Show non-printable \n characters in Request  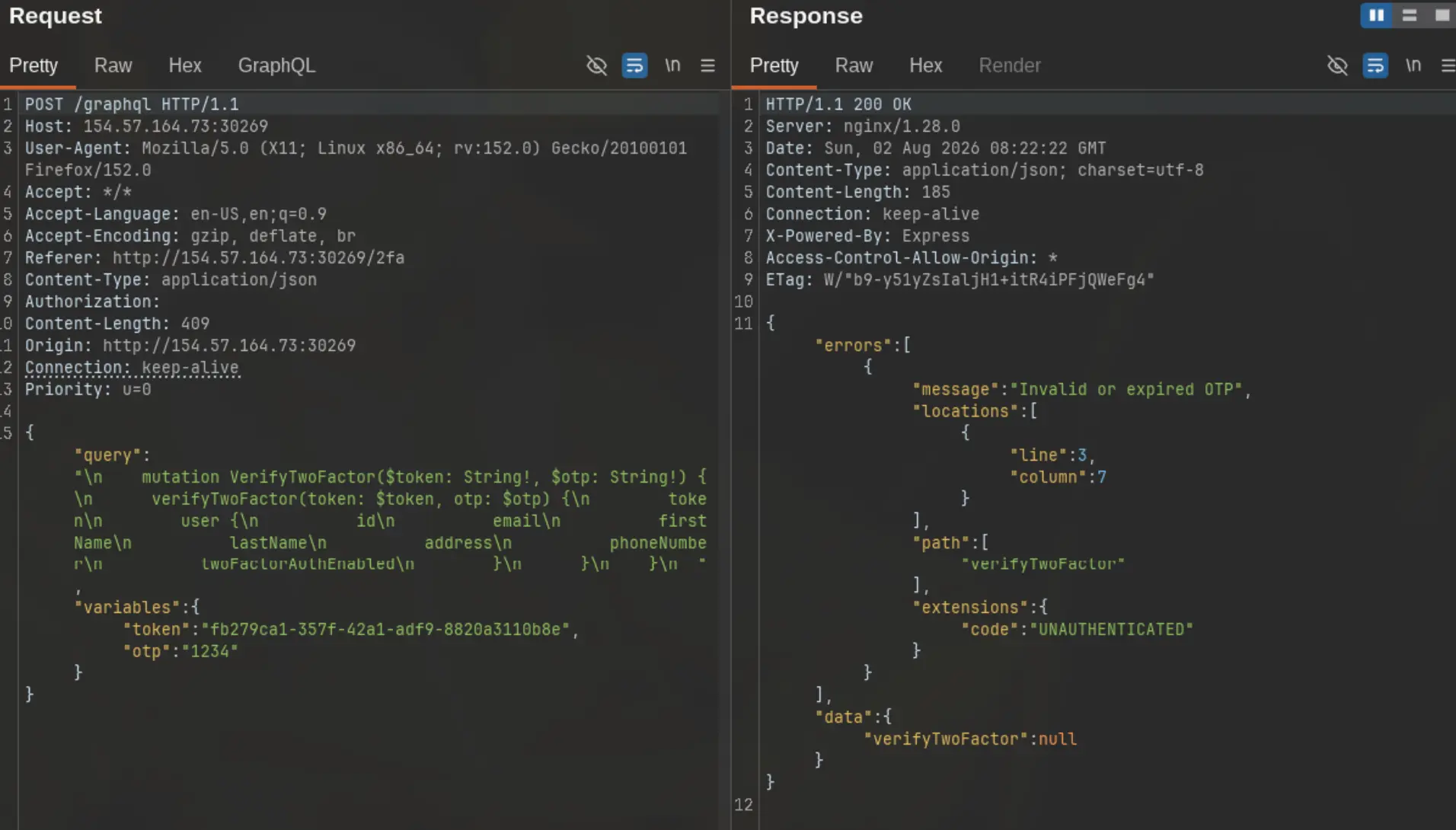[672, 65]
